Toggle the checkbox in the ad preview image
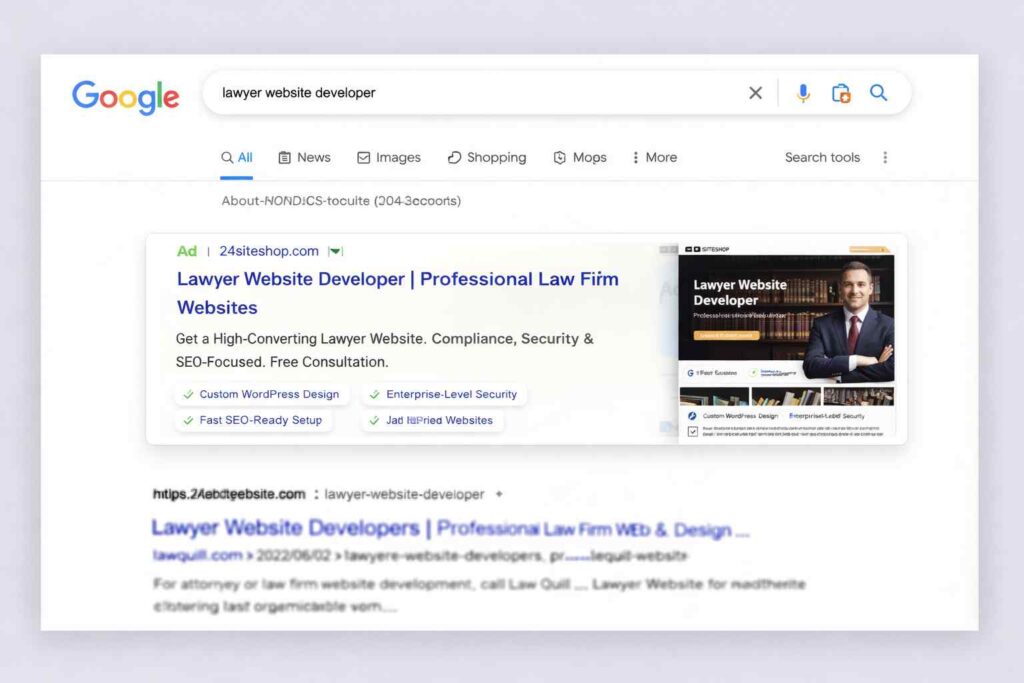 pyautogui.click(x=693, y=432)
